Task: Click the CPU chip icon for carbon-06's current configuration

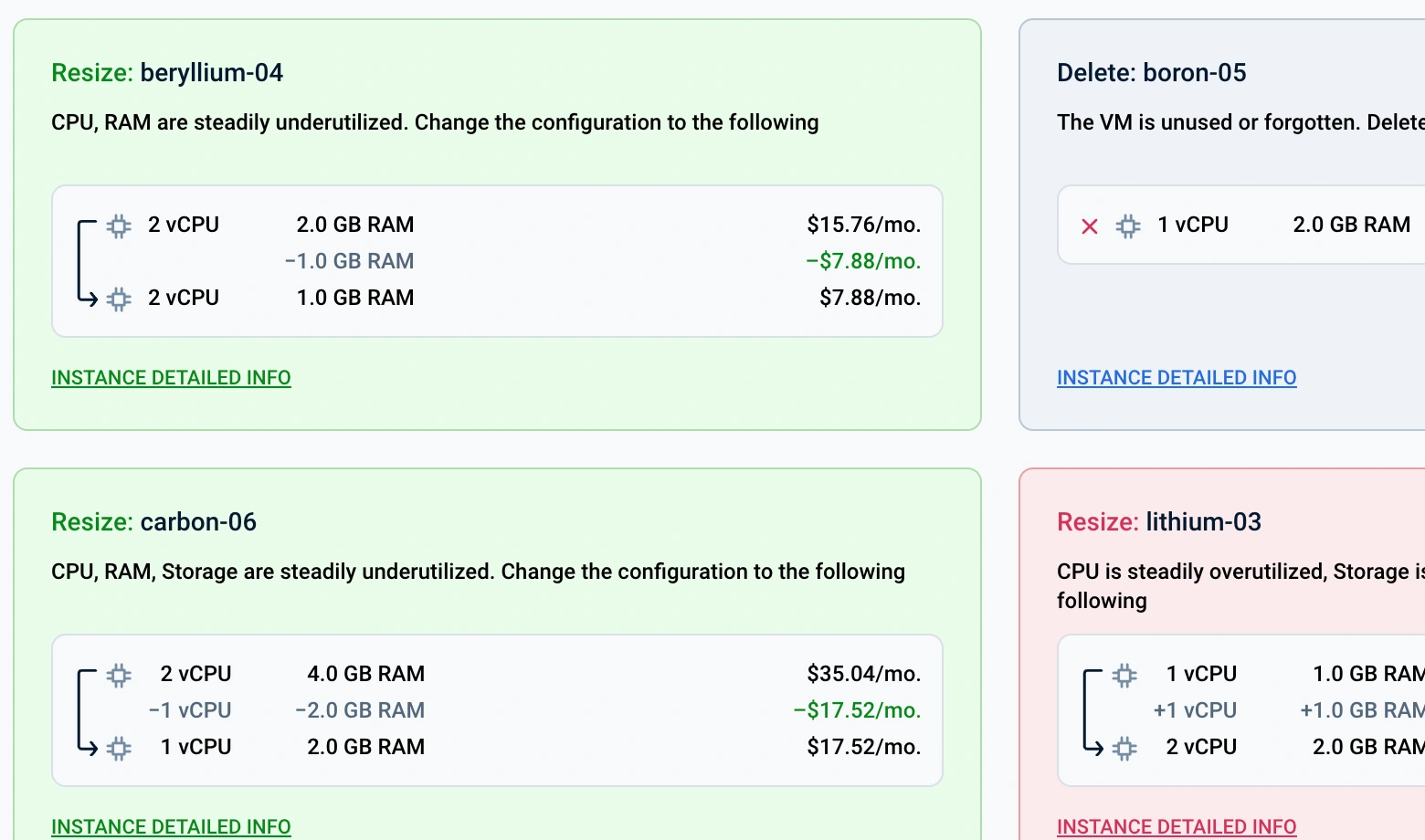Action: click(119, 675)
